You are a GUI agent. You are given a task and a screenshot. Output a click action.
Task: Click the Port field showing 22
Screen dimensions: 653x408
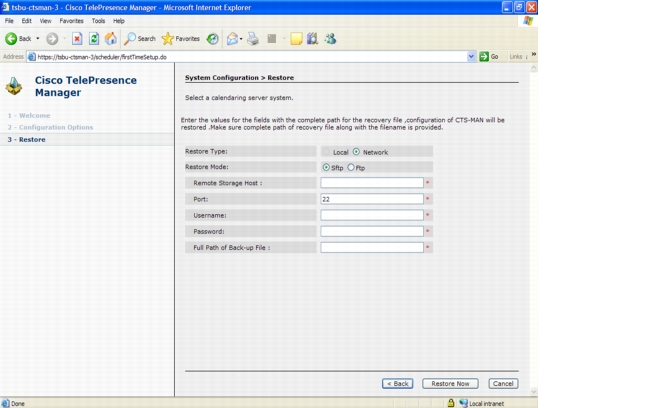point(372,199)
